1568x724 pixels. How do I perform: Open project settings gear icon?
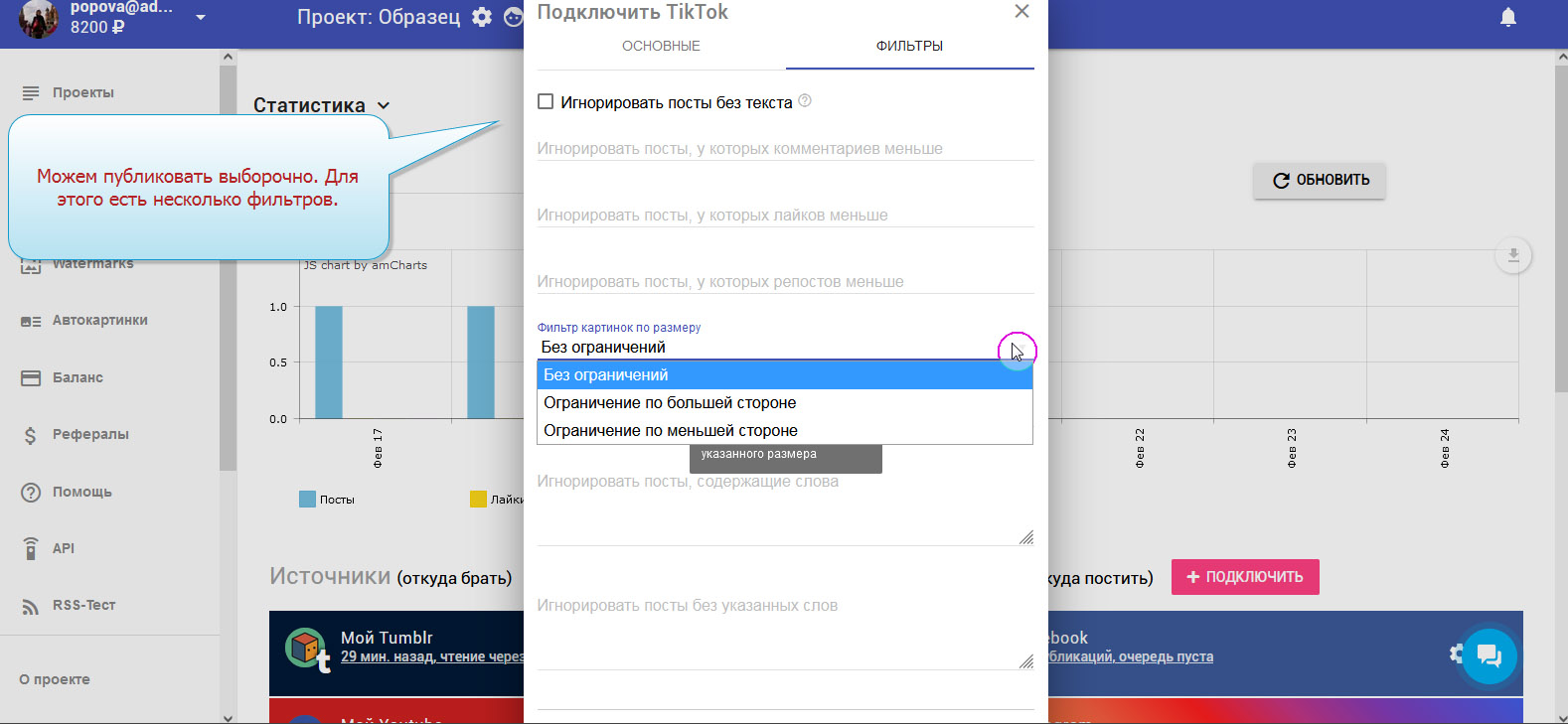click(x=482, y=18)
